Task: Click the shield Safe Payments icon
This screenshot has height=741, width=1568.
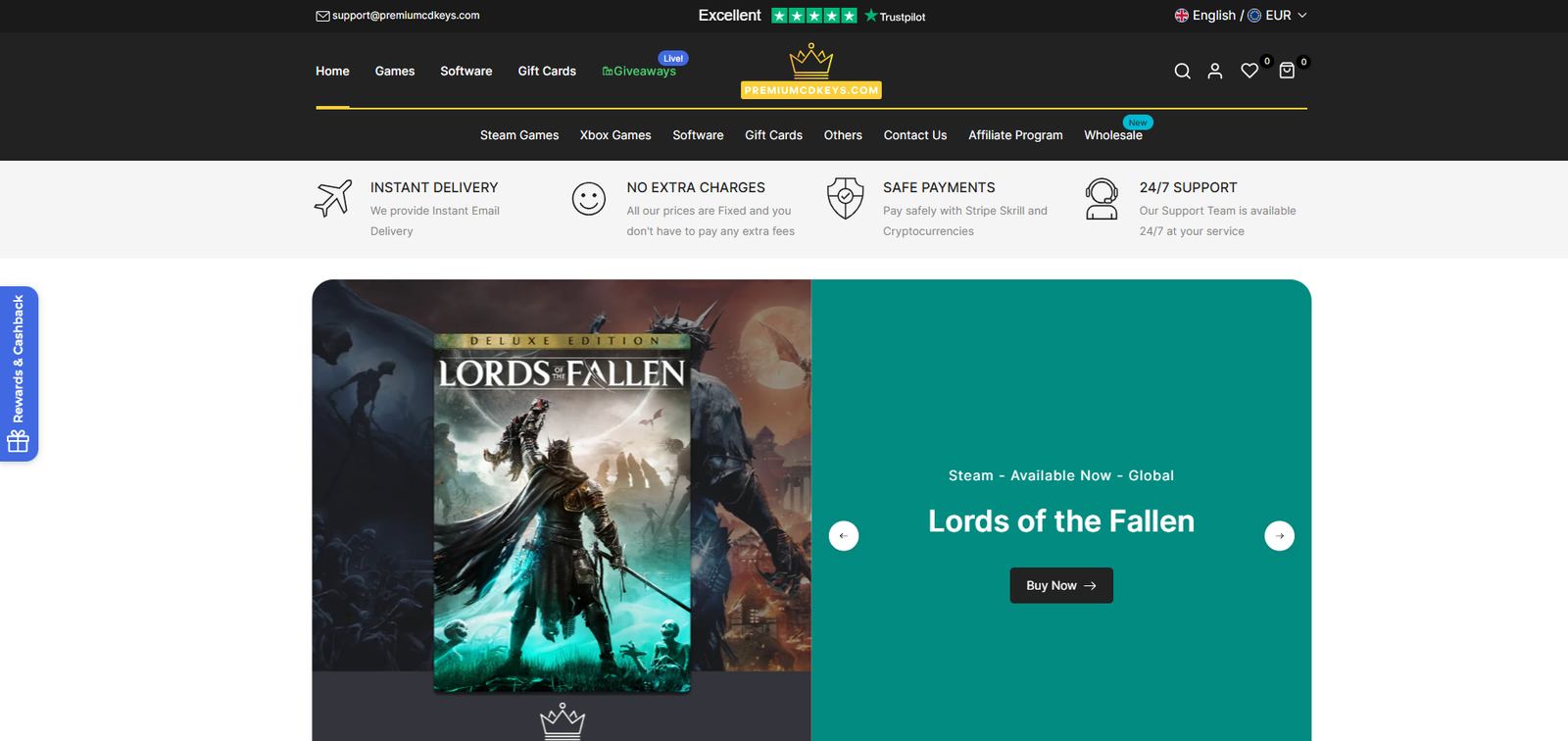Action: [x=845, y=198]
